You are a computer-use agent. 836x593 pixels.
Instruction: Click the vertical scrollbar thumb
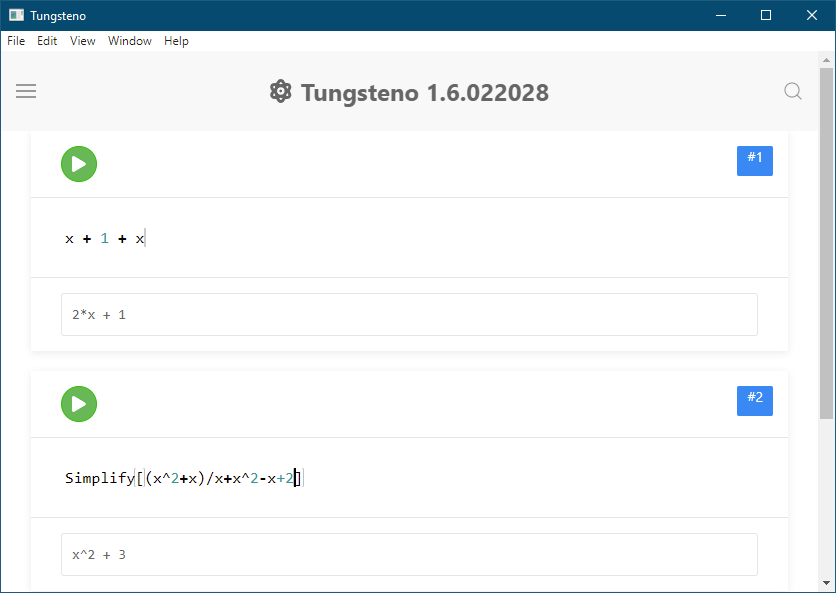pos(826,243)
